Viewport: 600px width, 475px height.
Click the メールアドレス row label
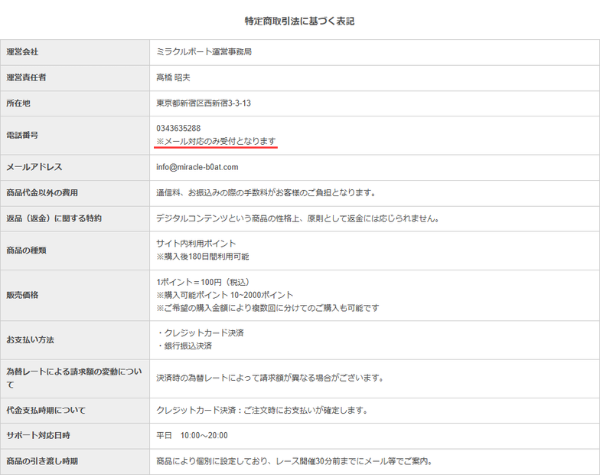34,167
